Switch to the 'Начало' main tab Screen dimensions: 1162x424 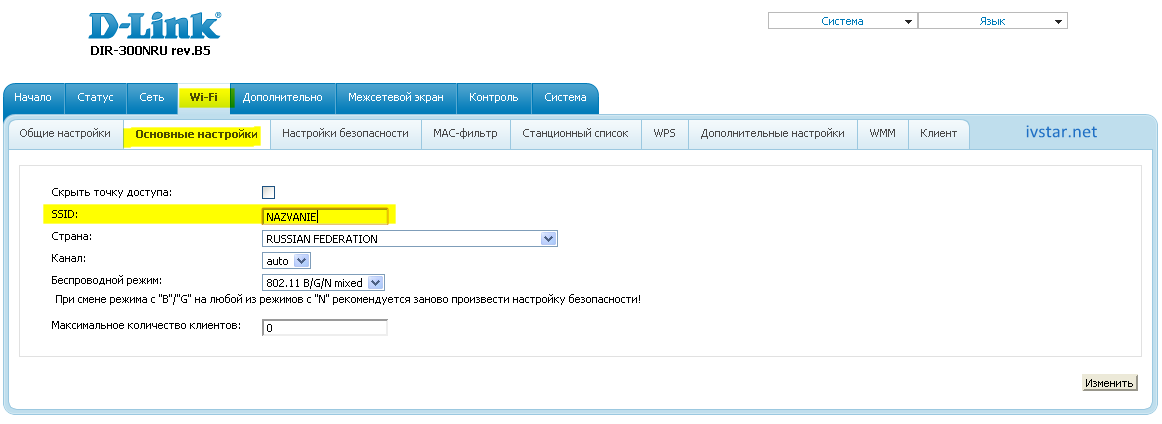(33, 97)
